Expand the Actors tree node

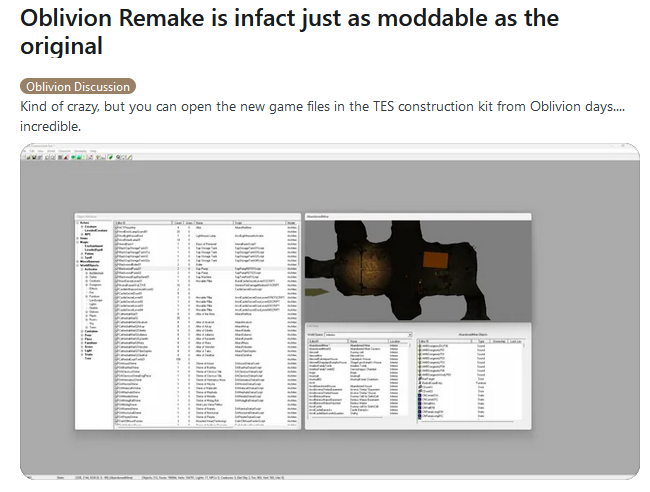click(78, 223)
